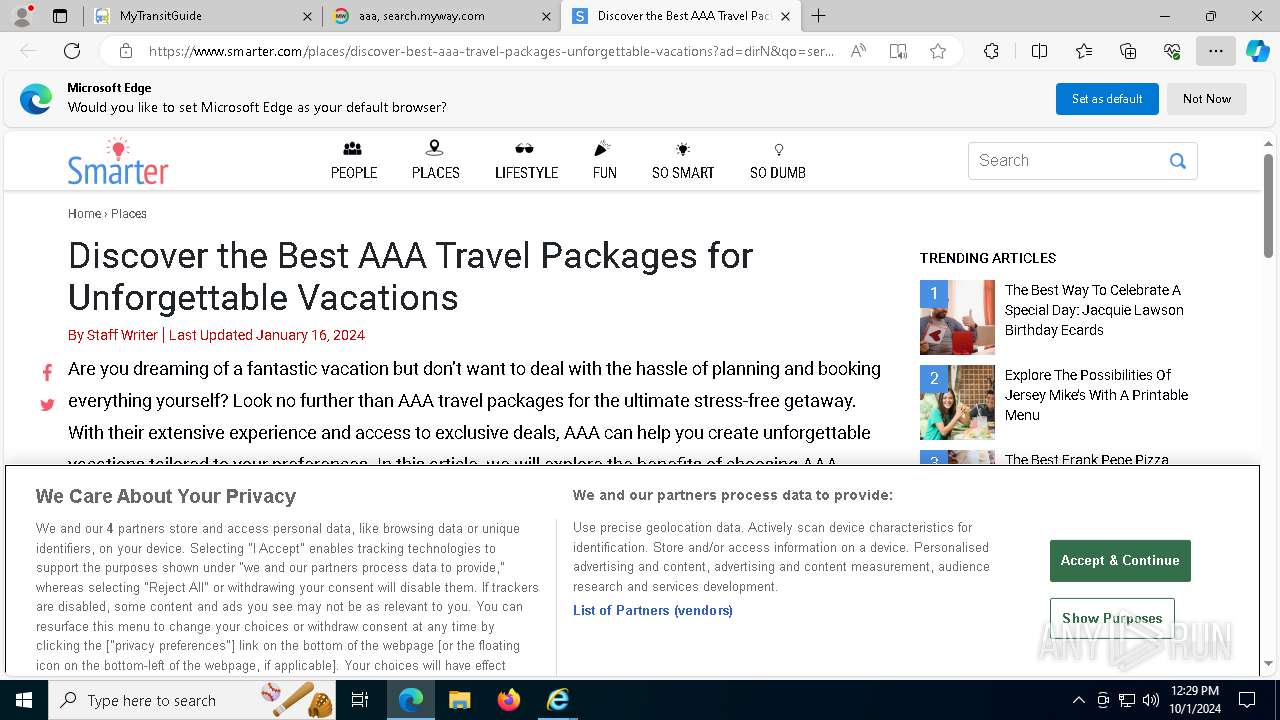Go to Places breadcrumb link
Image resolution: width=1280 pixels, height=720 pixels.
coord(129,214)
